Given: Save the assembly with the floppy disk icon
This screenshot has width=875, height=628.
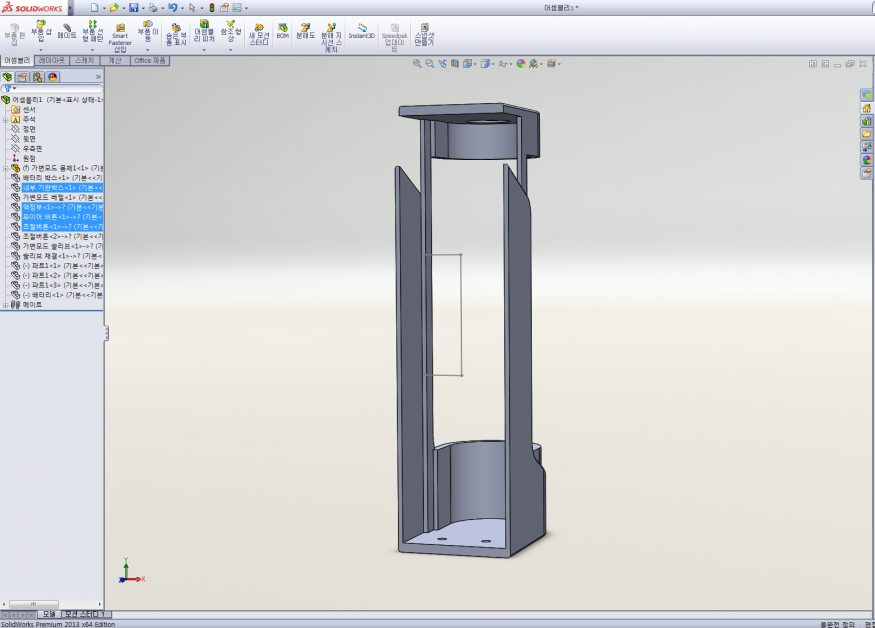Looking at the screenshot, I should tap(133, 8).
